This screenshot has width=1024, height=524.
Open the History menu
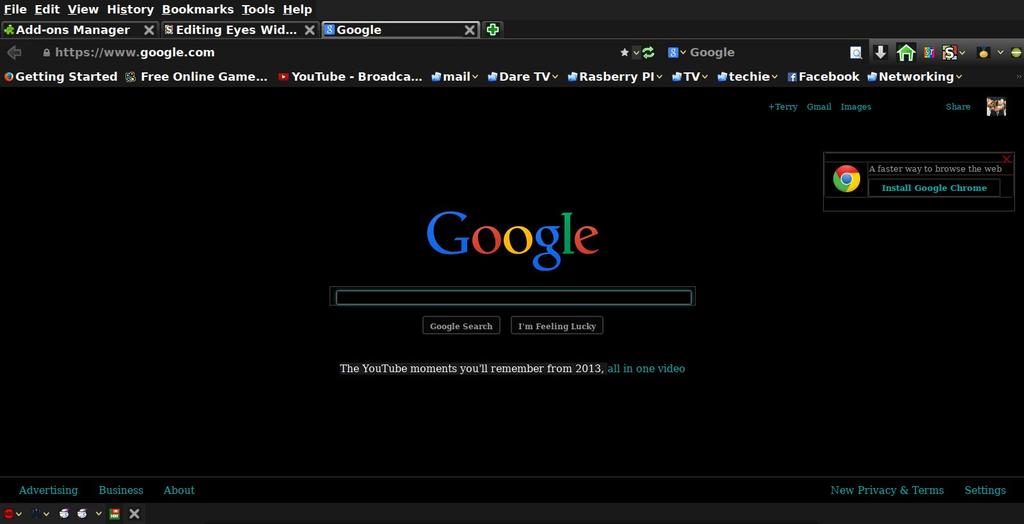(x=130, y=9)
